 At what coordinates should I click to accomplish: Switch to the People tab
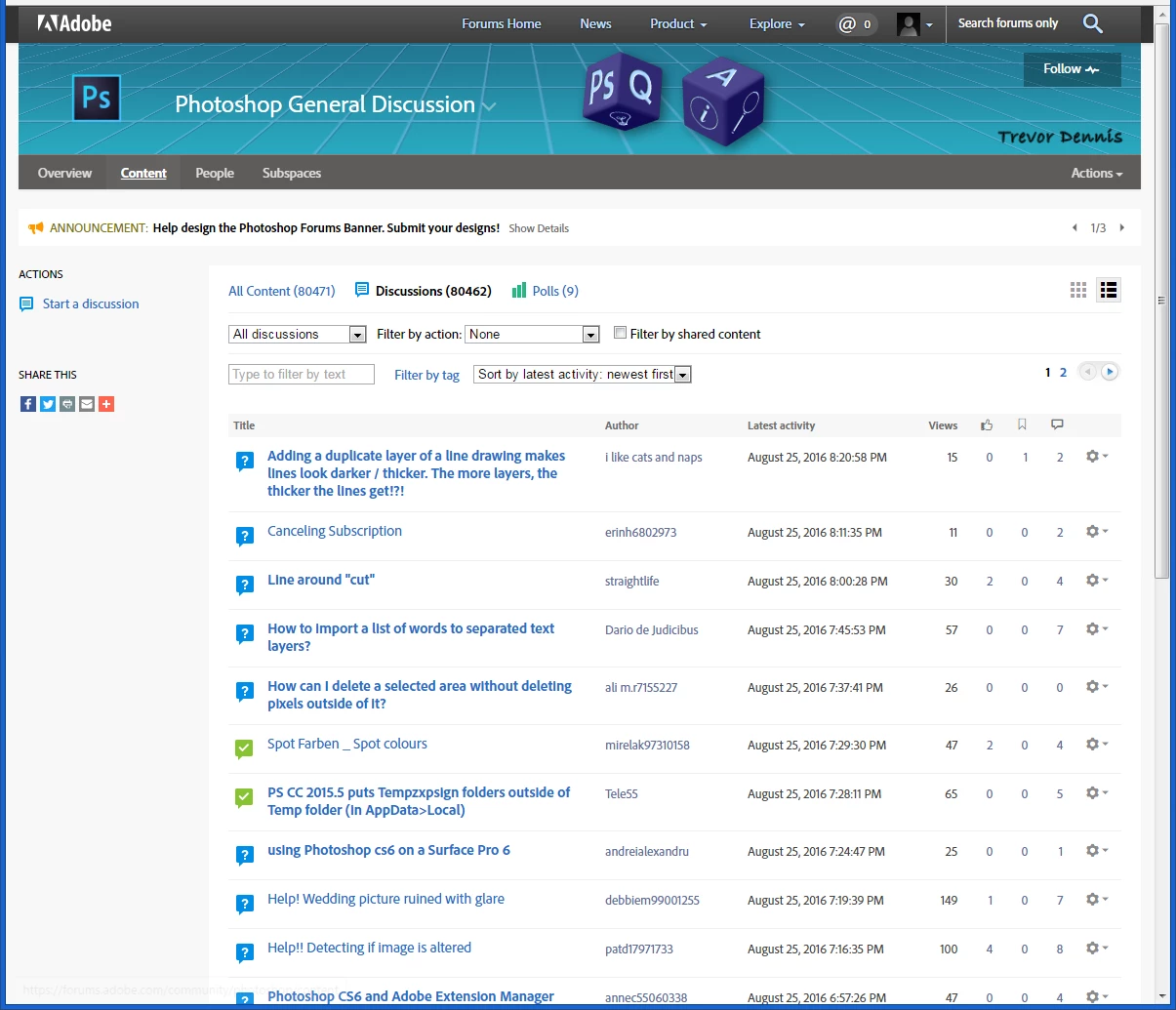coord(215,173)
